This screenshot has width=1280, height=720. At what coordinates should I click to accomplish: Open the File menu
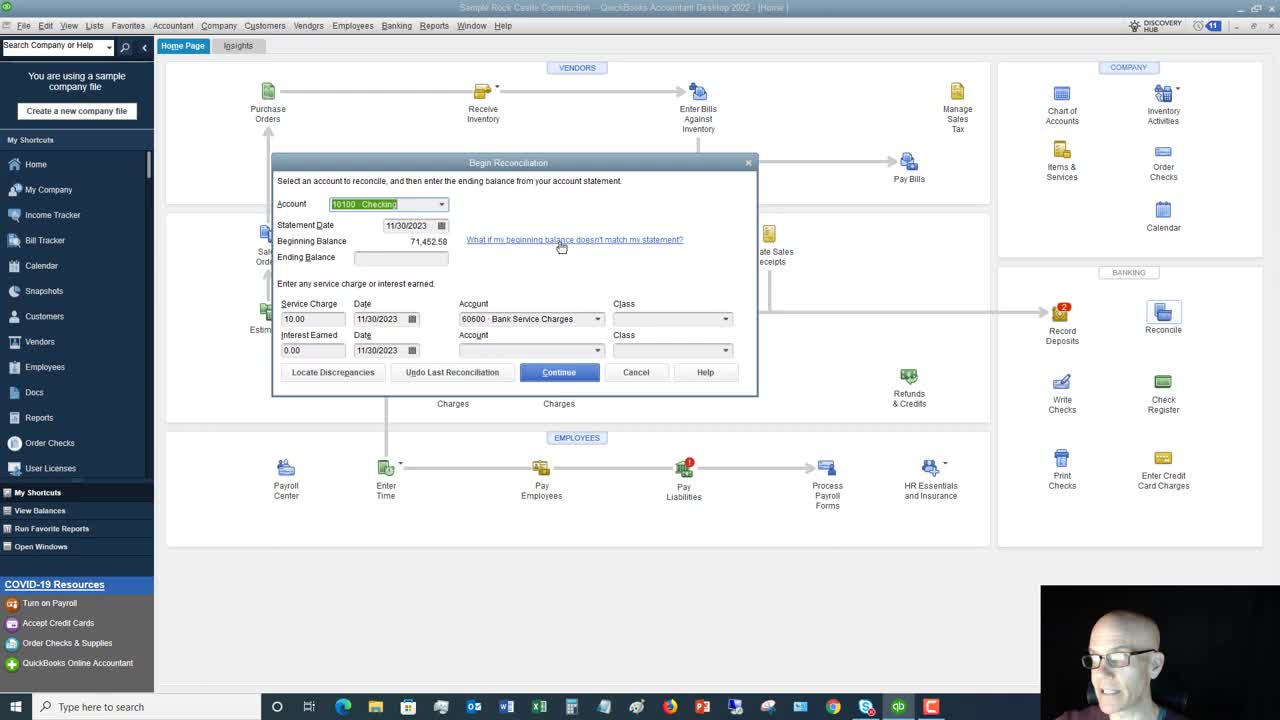tap(23, 26)
